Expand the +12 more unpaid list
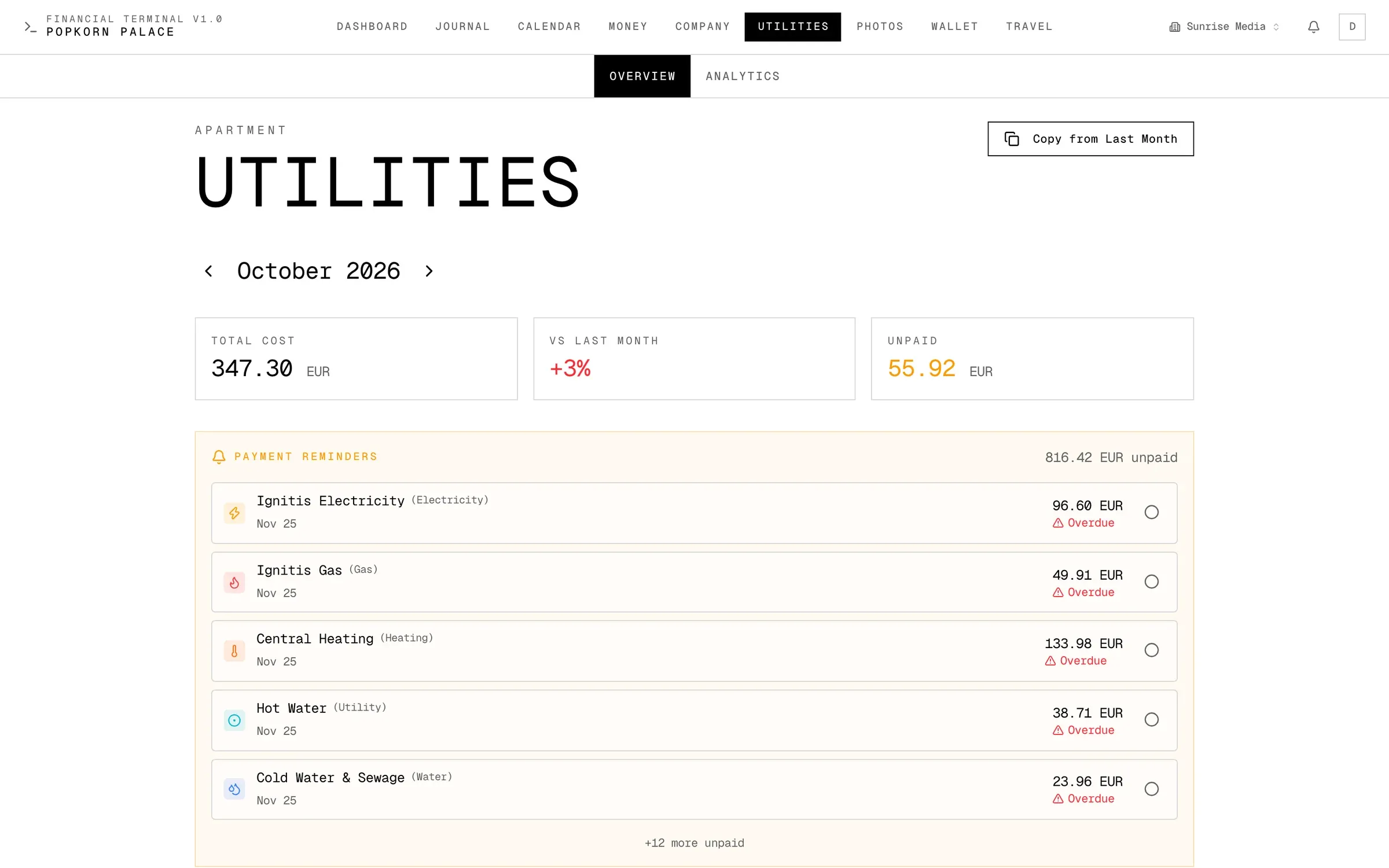Screen dimensions: 1389x868 pyautogui.click(x=694, y=843)
